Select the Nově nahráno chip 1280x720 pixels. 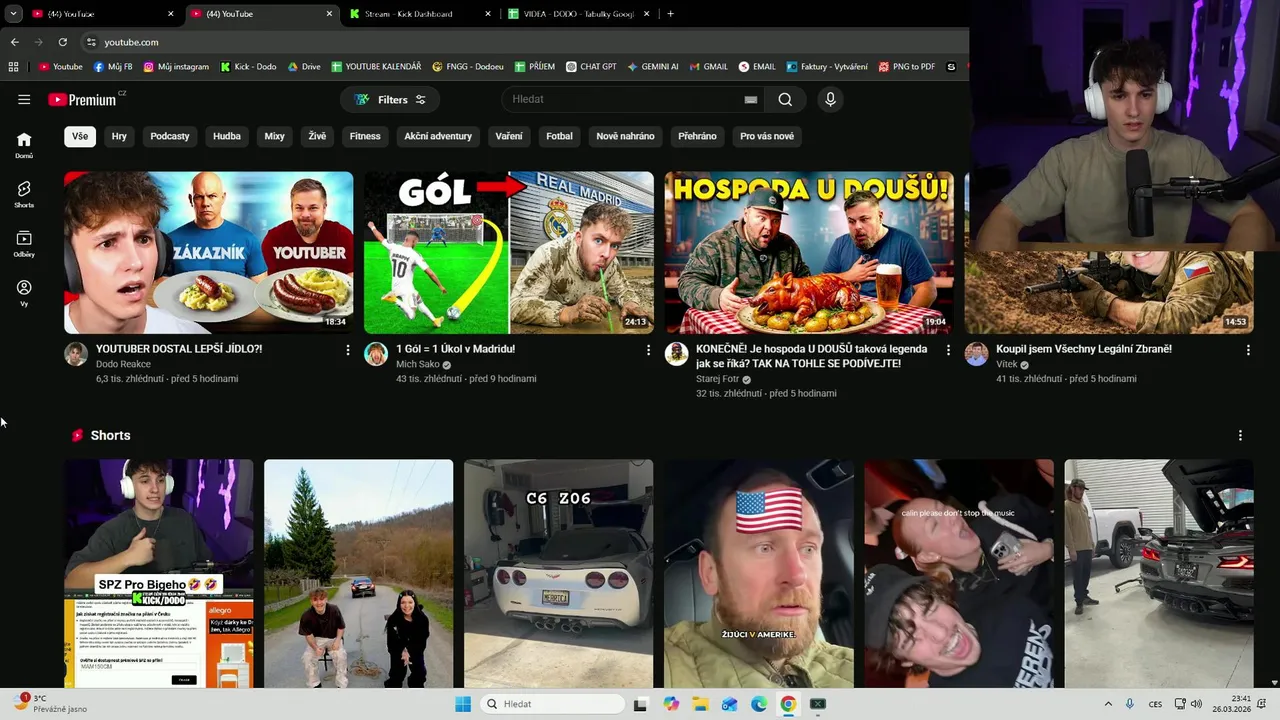click(x=625, y=136)
